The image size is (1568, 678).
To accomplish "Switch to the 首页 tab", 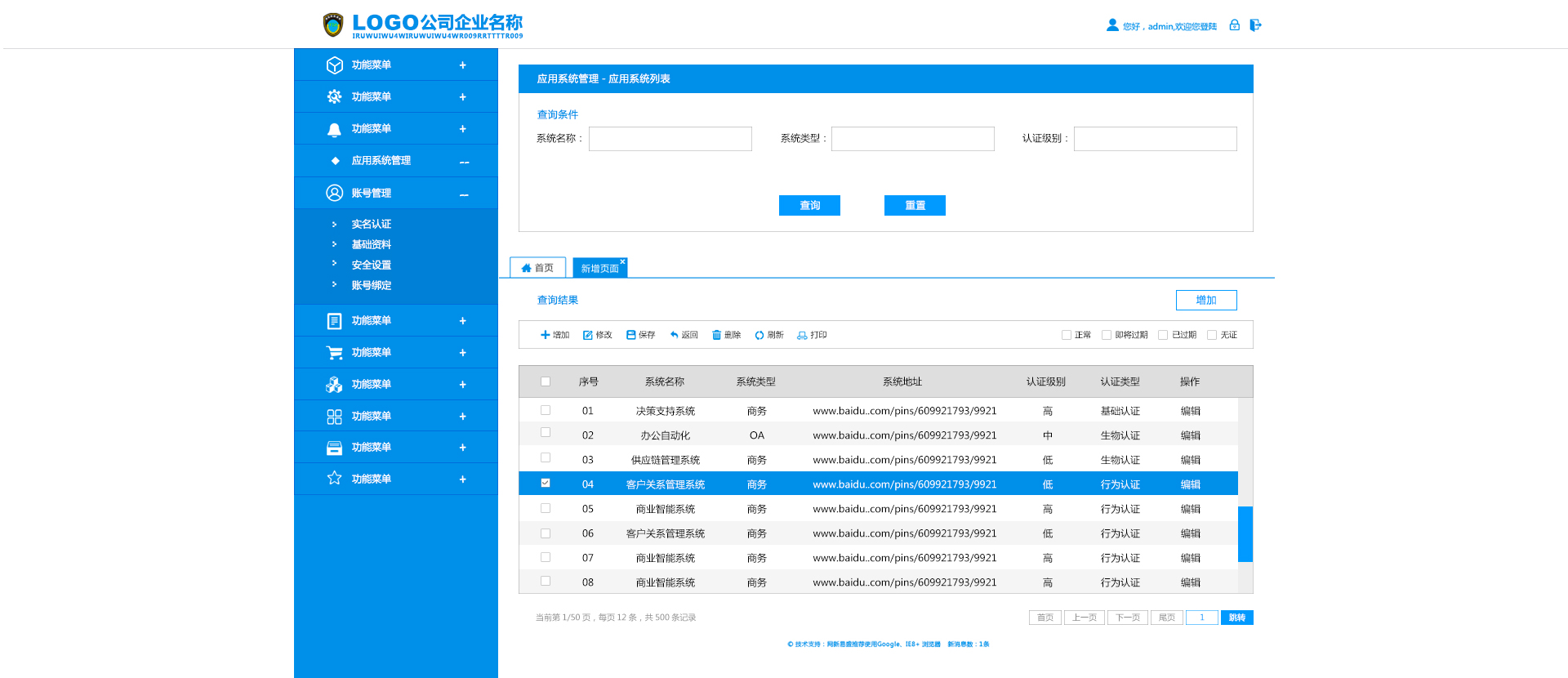I will click(x=537, y=268).
